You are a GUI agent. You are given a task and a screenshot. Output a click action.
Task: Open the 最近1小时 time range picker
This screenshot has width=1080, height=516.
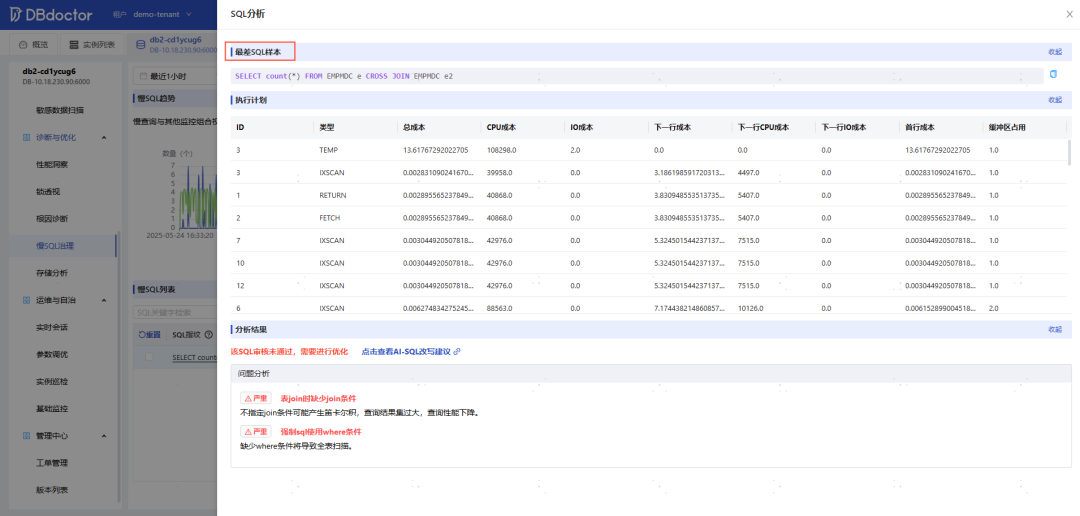174,76
